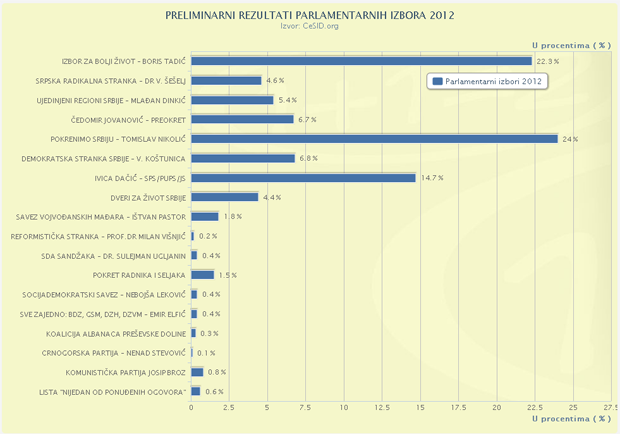Viewport: 620px width, 434px height.
Task: Click the 0.3 % value label
Action: tap(209, 334)
